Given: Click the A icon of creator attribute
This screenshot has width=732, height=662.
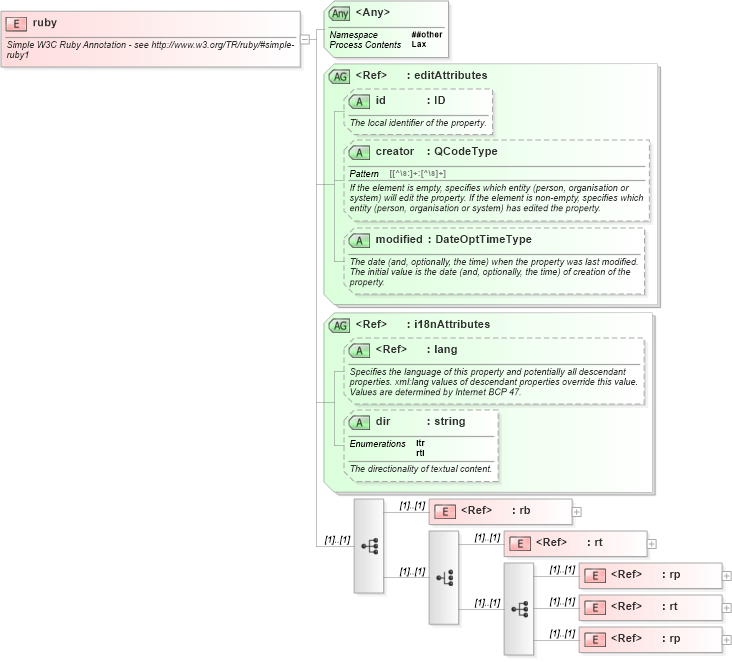Looking at the screenshot, I should pyautogui.click(x=359, y=152).
